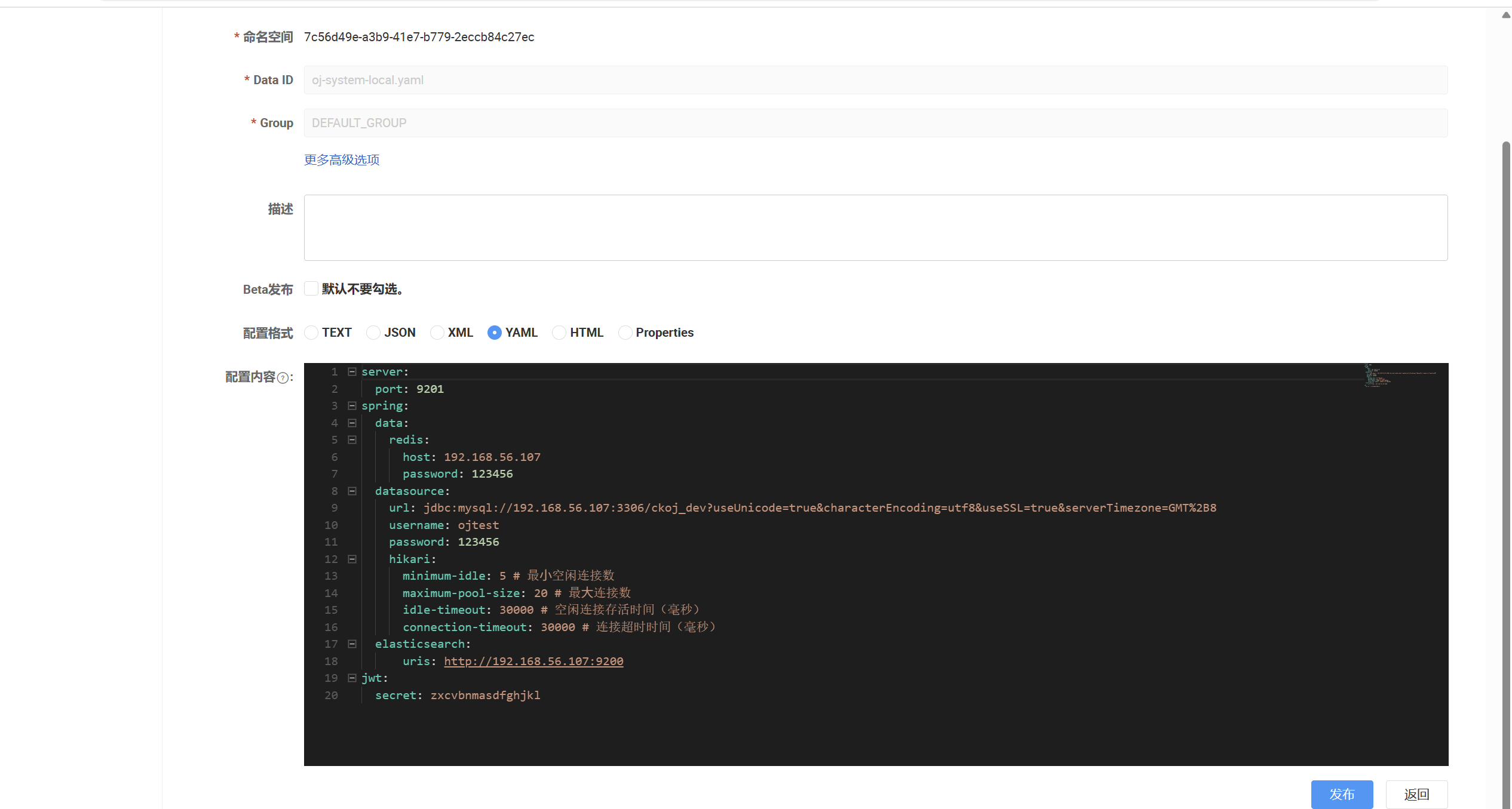Select the Properties format radio button
Image resolution: width=1512 pixels, height=809 pixels.
625,333
